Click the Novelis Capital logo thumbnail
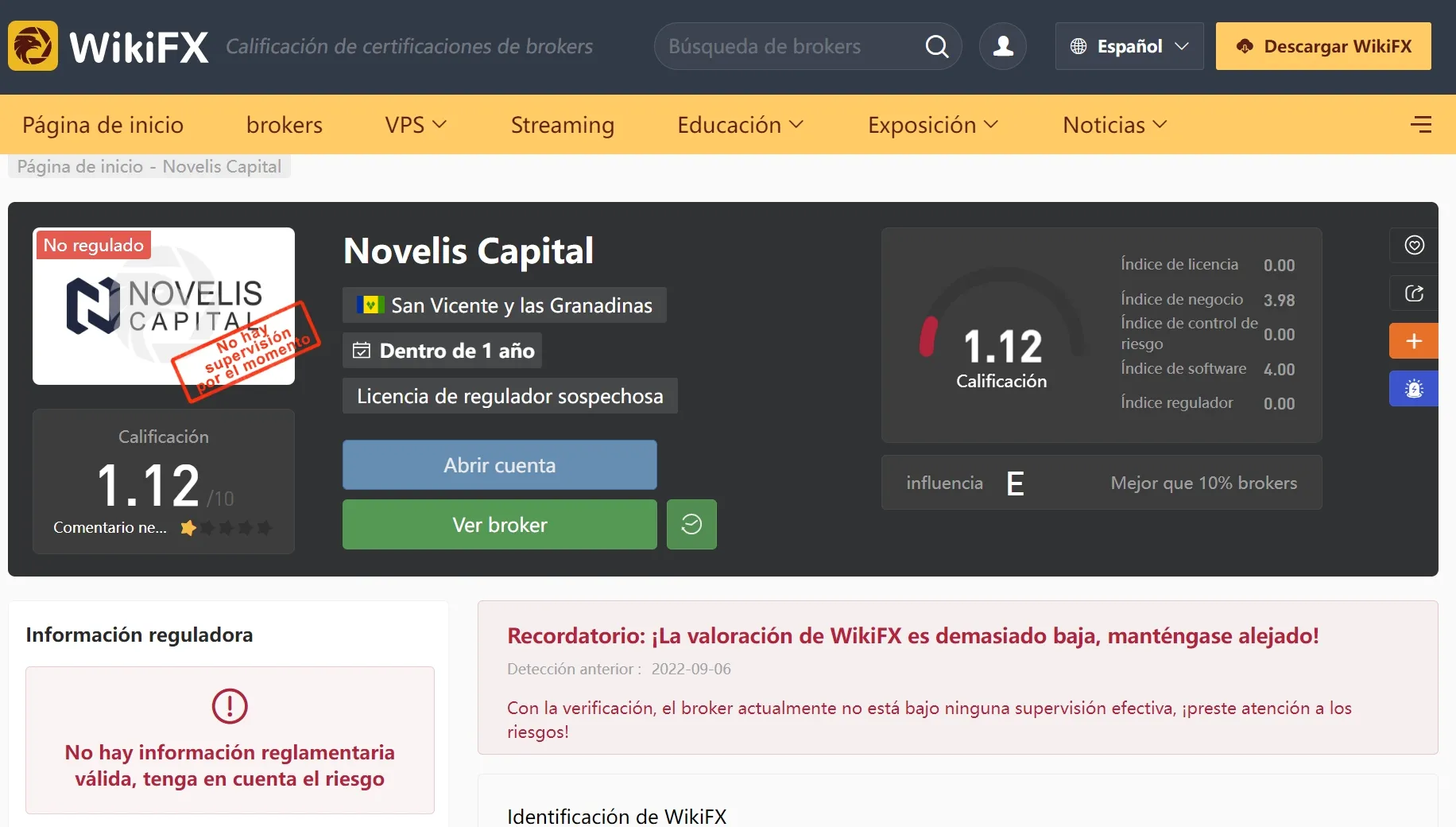Viewport: 1456px width, 827px height. tap(164, 306)
